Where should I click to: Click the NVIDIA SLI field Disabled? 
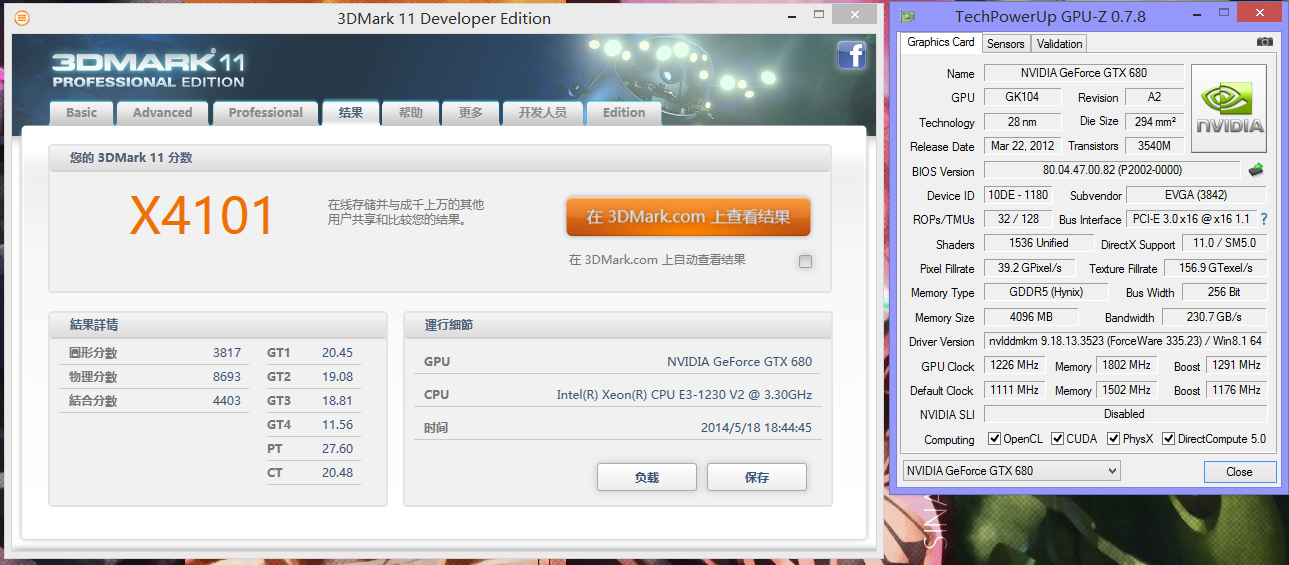(1125, 414)
